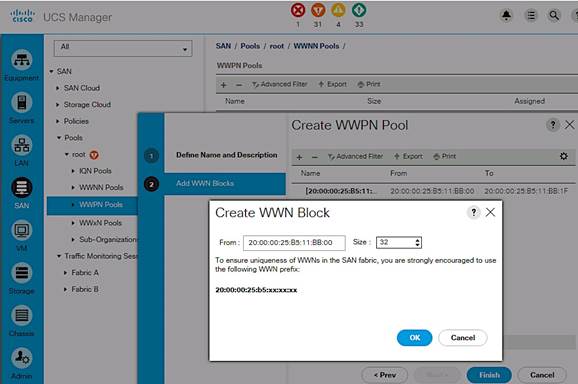Click minus icon in WWPN Pools toolbar
This screenshot has height=384, width=578.
click(x=239, y=85)
